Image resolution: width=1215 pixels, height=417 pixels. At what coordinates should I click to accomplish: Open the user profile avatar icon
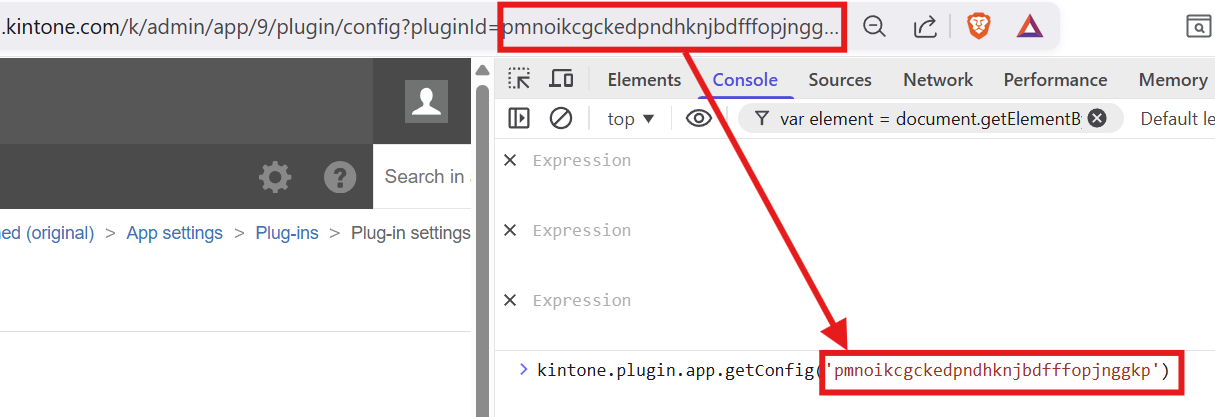tap(426, 102)
